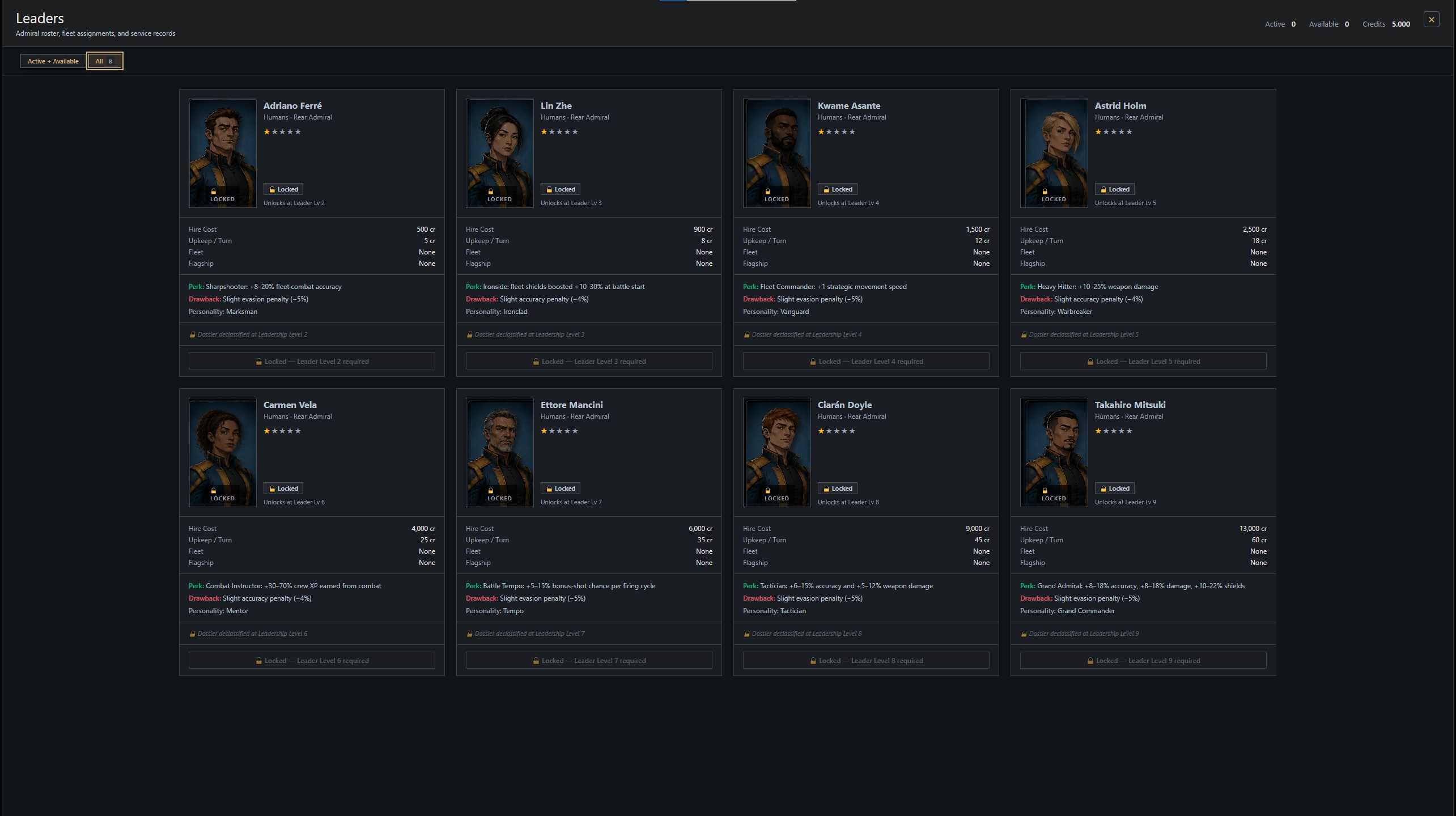The height and width of the screenshot is (816, 1456).
Task: Click the Available 0 counter in header
Action: tap(1329, 24)
